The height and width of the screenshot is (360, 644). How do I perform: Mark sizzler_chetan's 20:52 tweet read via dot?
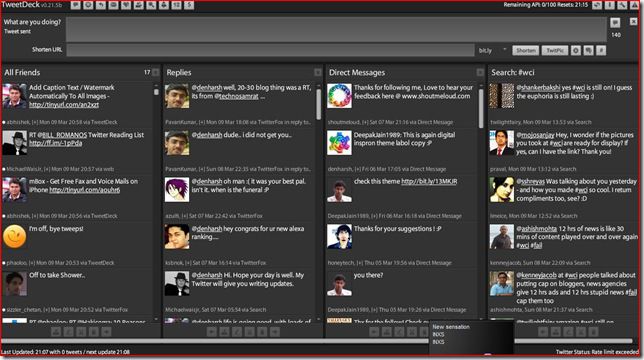[x=4, y=310]
